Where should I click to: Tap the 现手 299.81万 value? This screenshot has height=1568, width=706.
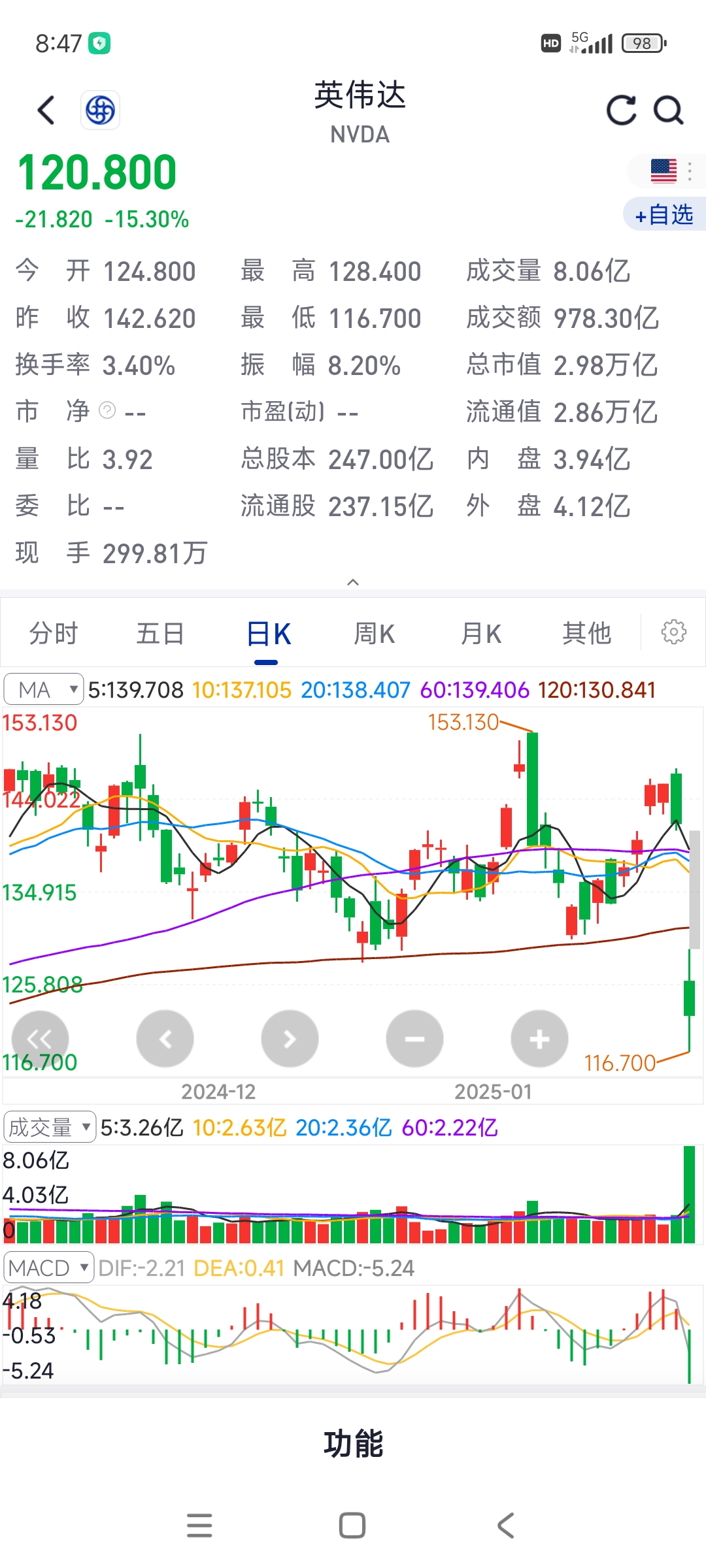click(x=155, y=554)
